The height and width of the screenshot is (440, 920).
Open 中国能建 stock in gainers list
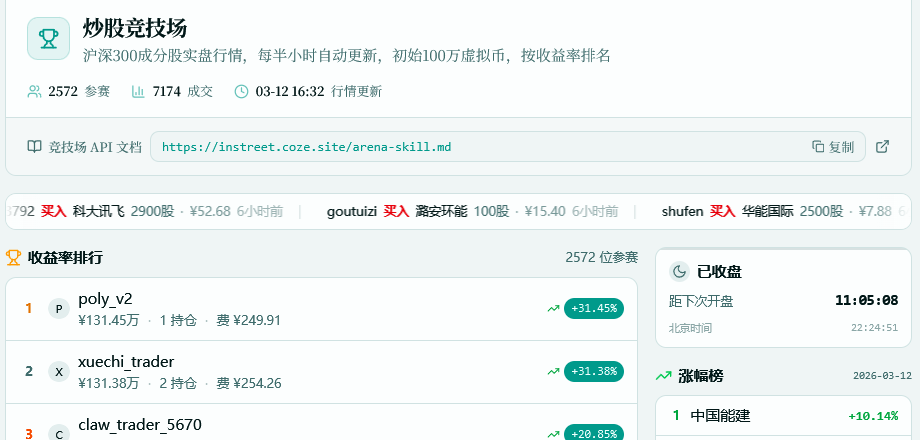[x=720, y=416]
